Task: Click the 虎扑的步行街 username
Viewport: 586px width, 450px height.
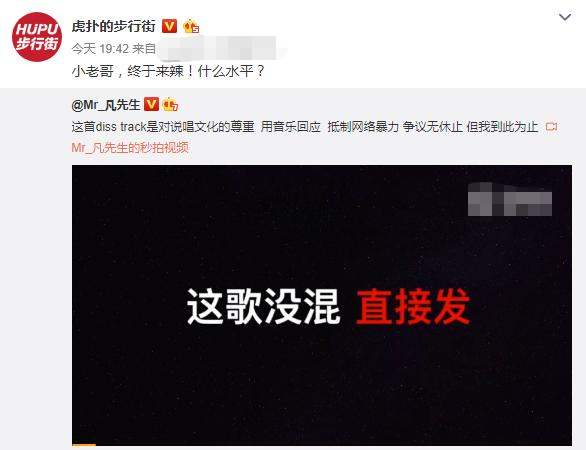Action: tap(114, 26)
